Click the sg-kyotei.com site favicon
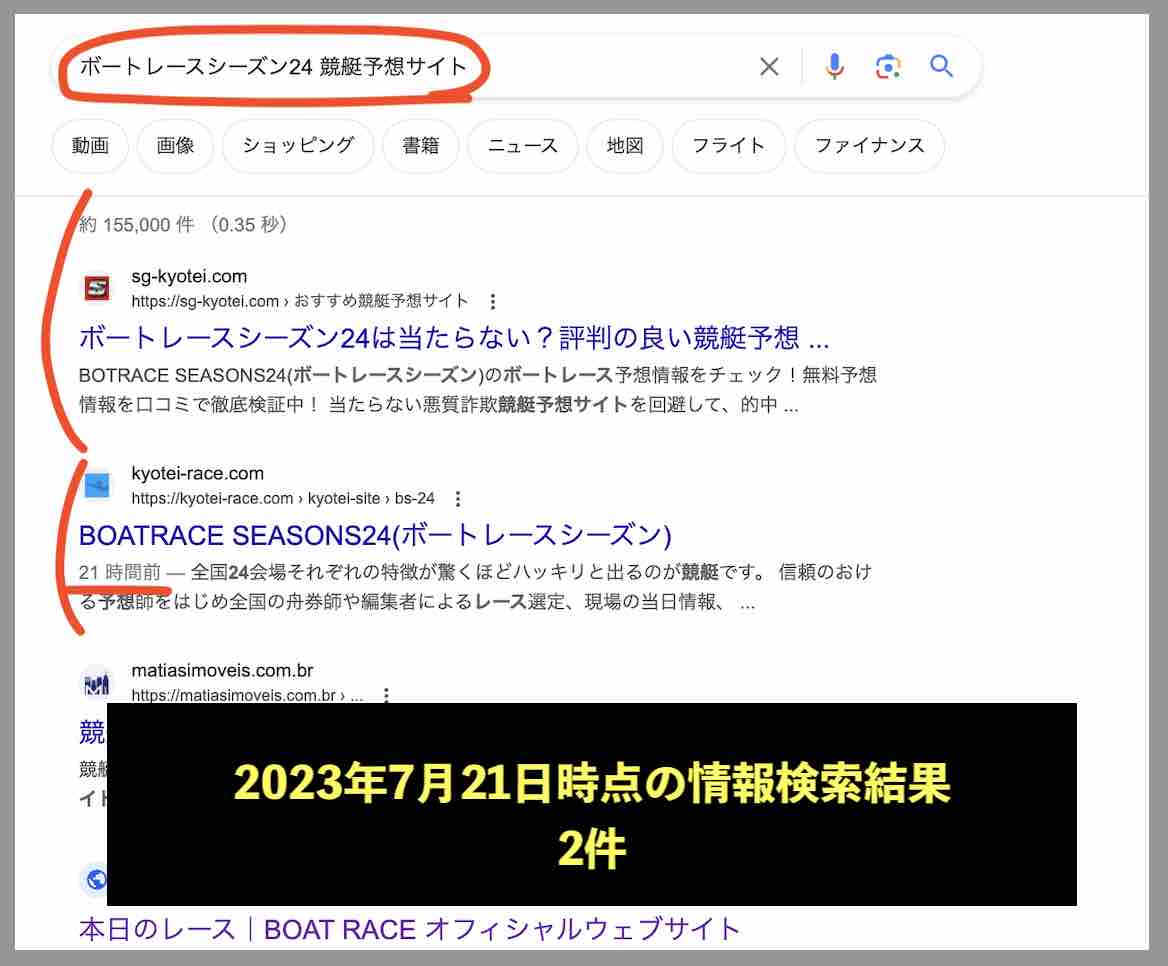1168x966 pixels. 97,288
